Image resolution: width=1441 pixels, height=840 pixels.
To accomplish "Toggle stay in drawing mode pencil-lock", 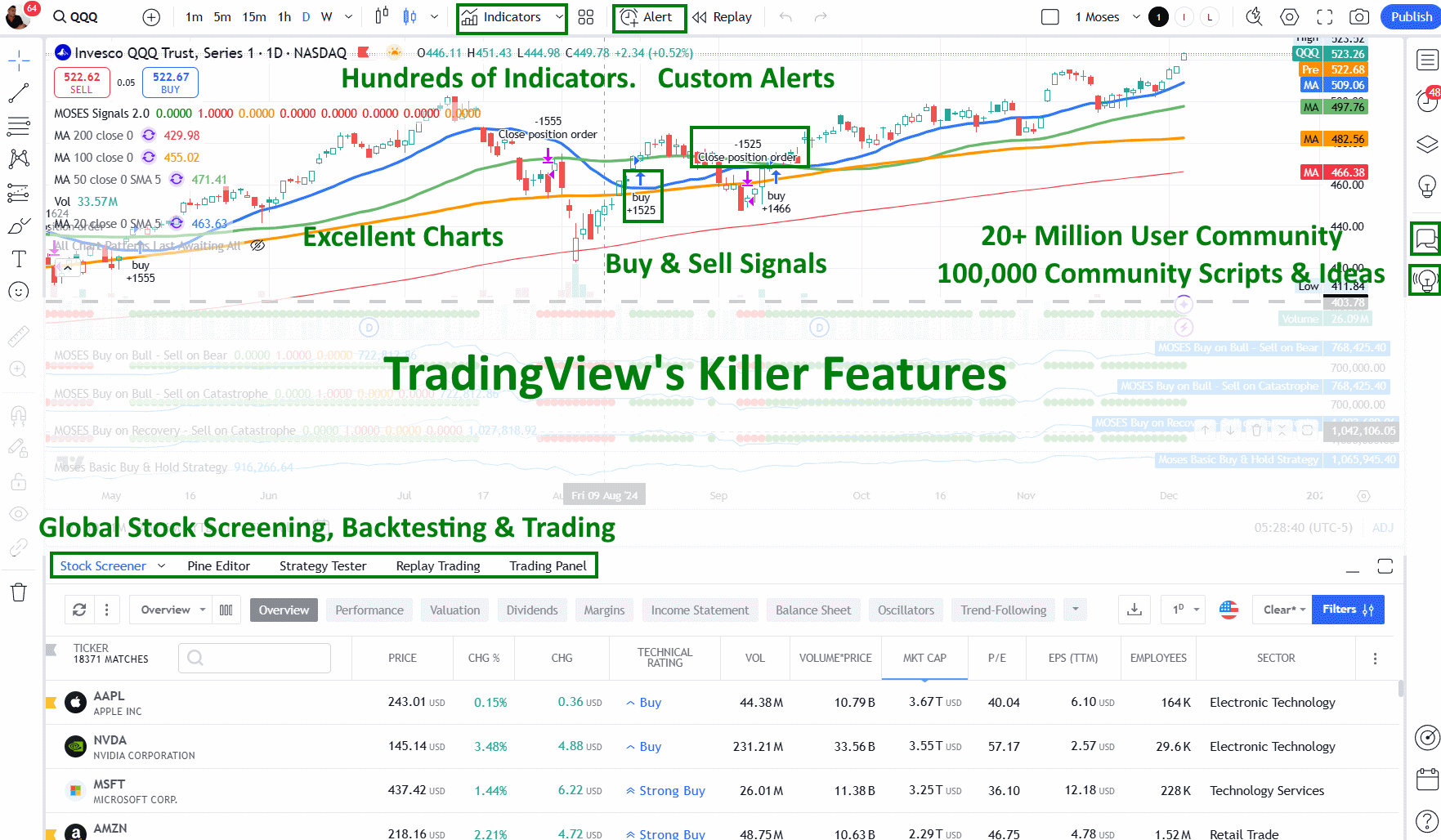I will (x=19, y=448).
